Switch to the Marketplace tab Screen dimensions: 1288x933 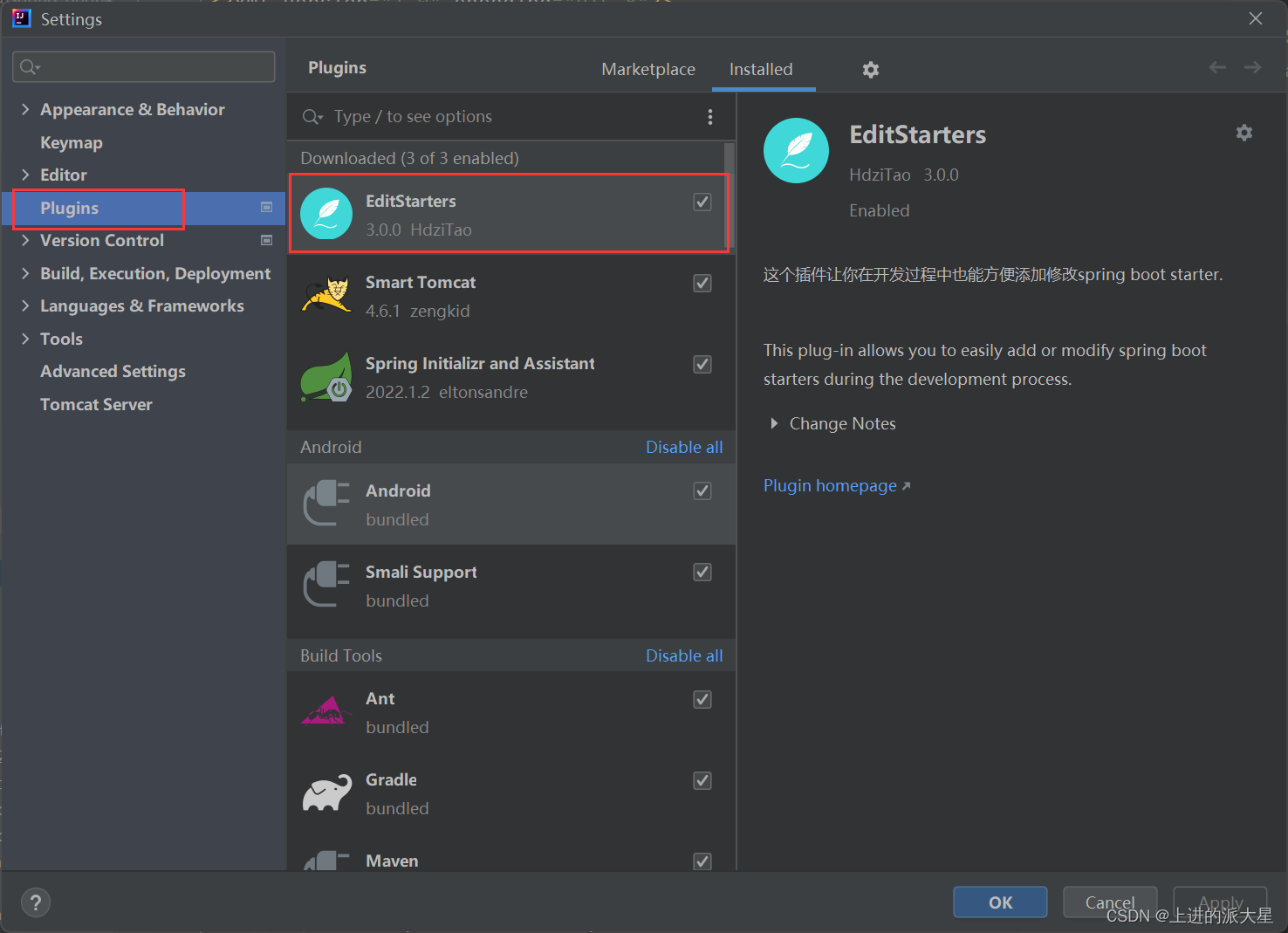coord(648,69)
